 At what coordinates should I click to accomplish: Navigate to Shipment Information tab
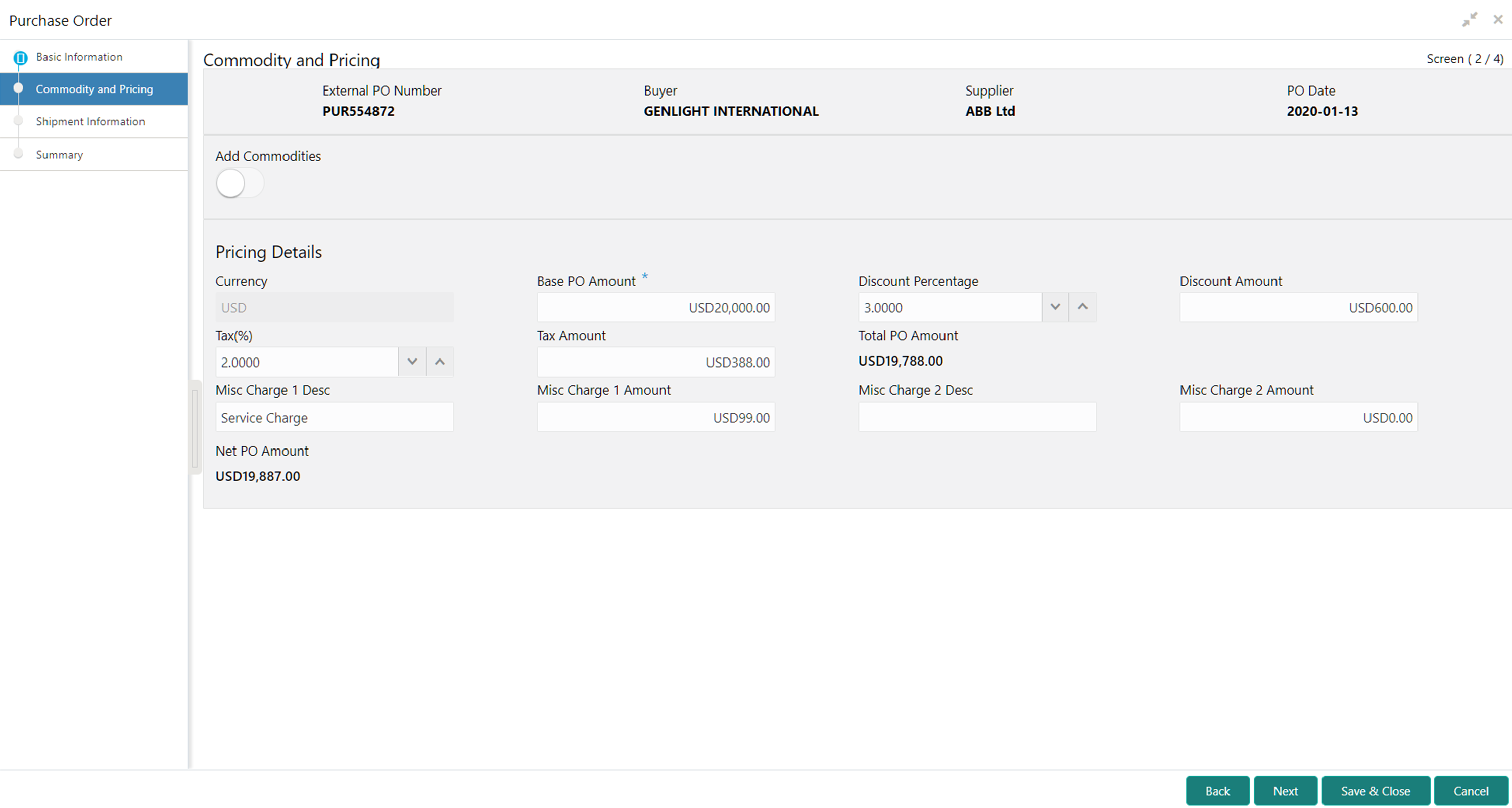(x=91, y=121)
